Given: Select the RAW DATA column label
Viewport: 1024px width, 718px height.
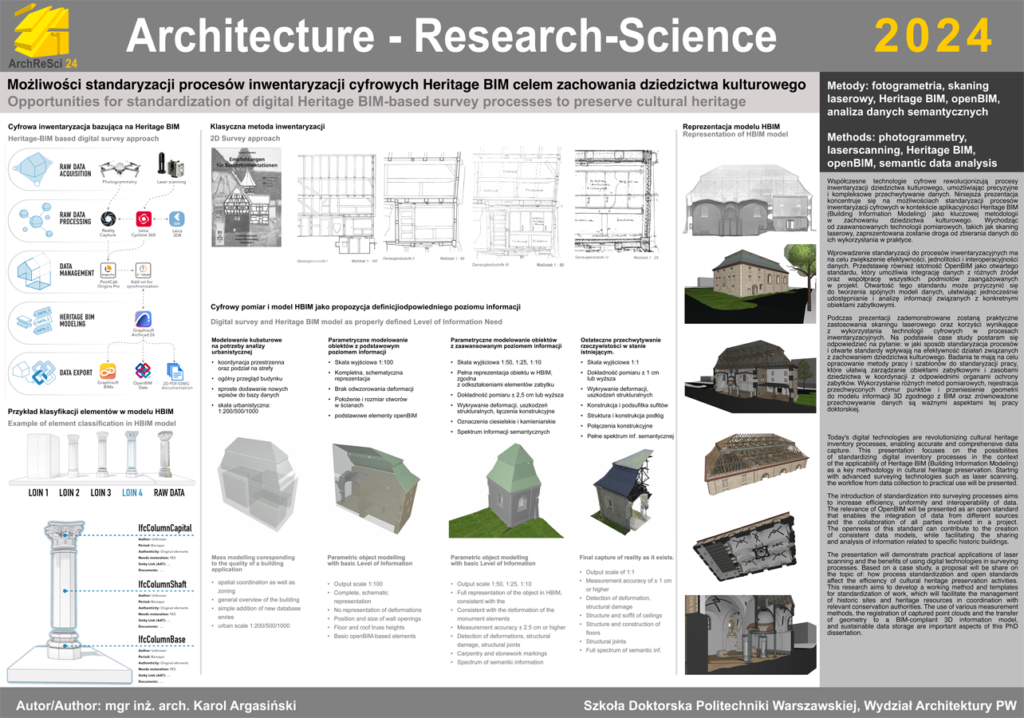Looking at the screenshot, I should point(169,493).
